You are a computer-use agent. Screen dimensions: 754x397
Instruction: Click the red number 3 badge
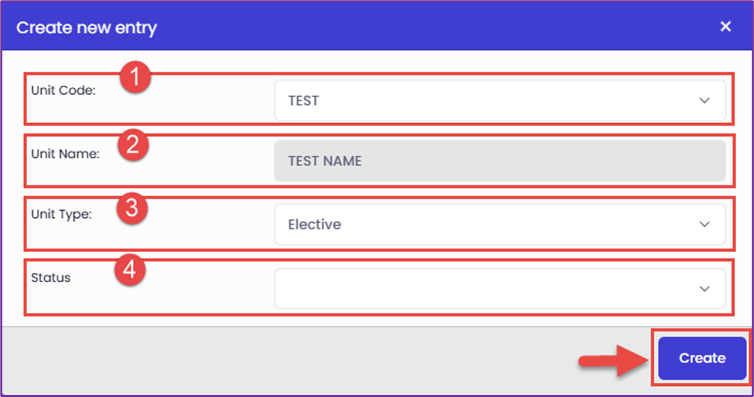point(132,208)
